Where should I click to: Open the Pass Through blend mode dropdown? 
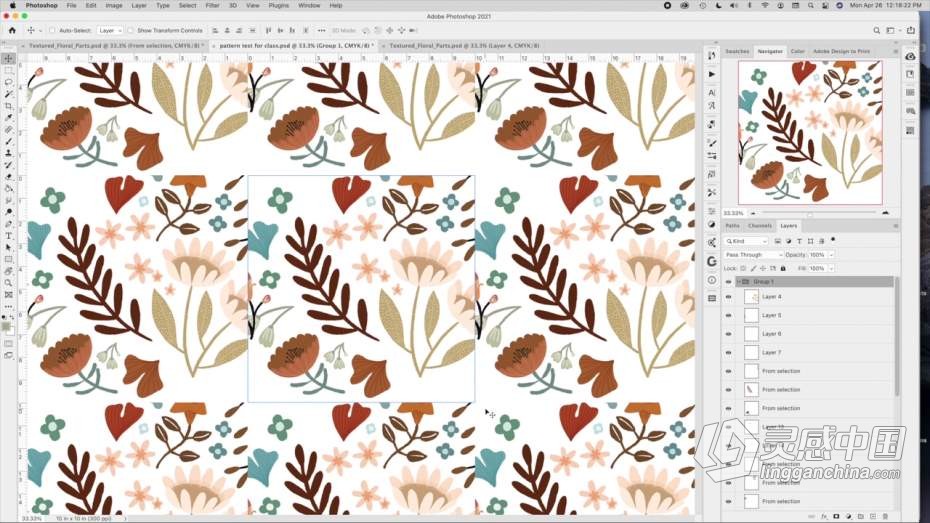753,255
